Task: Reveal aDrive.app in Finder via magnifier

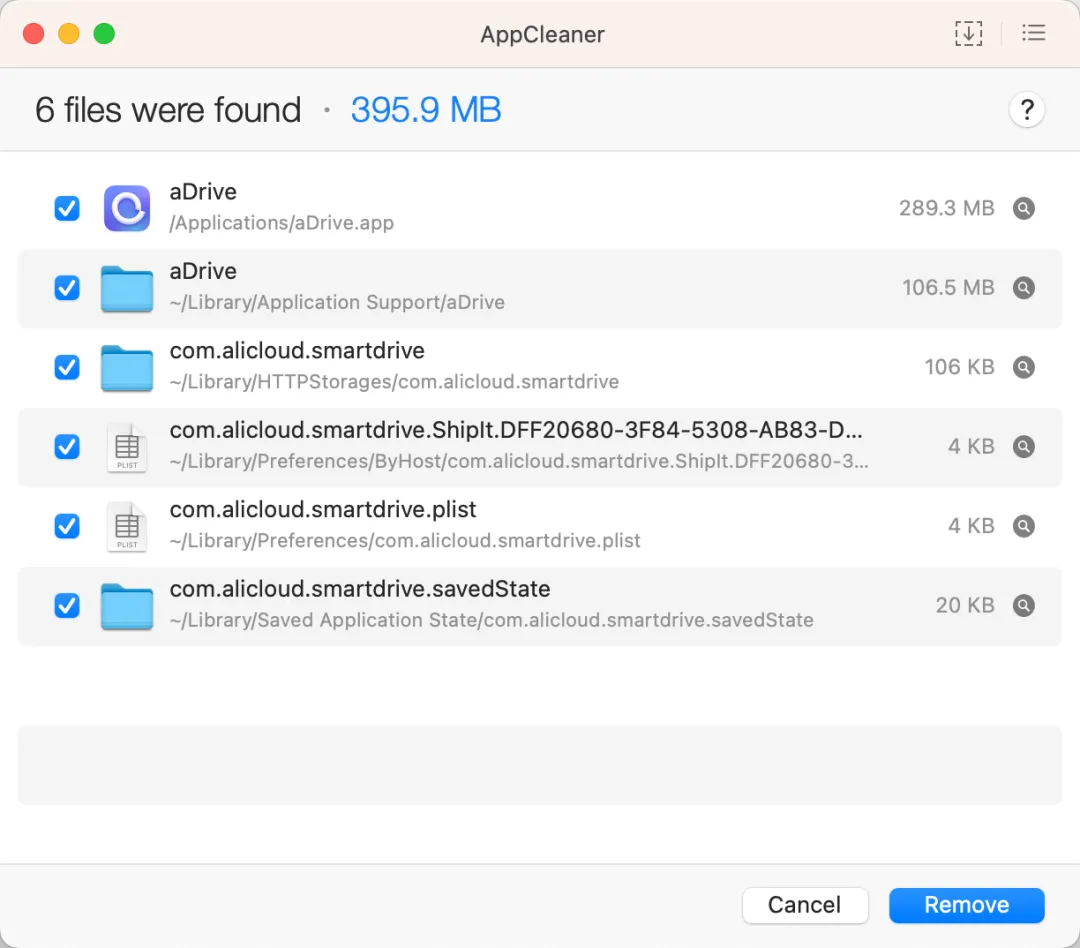Action: coord(1024,208)
